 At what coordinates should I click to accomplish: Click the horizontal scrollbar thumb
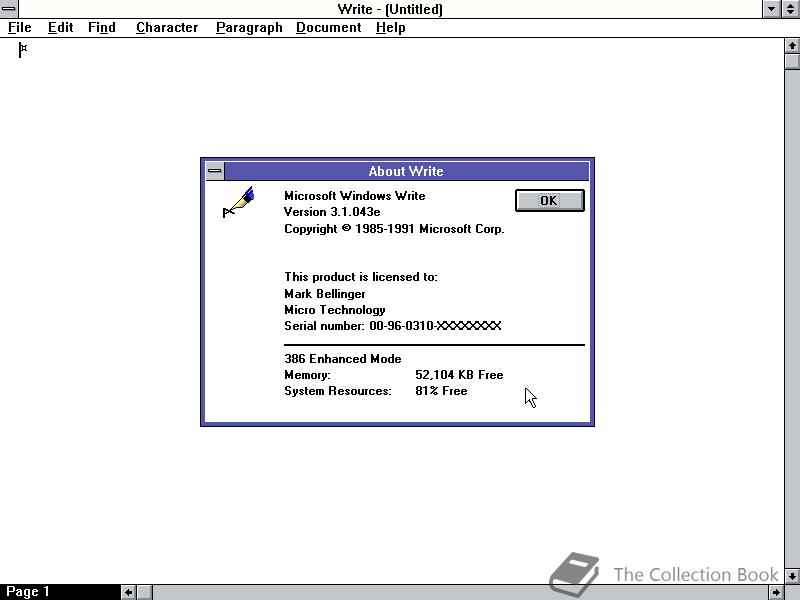[144, 592]
